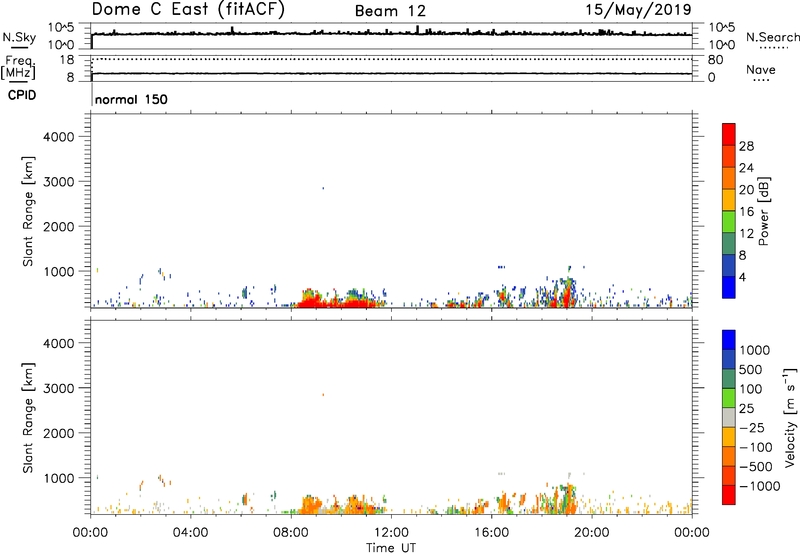The image size is (800, 554).
Task: Click the isolated echo near 2800 km in the power panel
Action: 323,188
